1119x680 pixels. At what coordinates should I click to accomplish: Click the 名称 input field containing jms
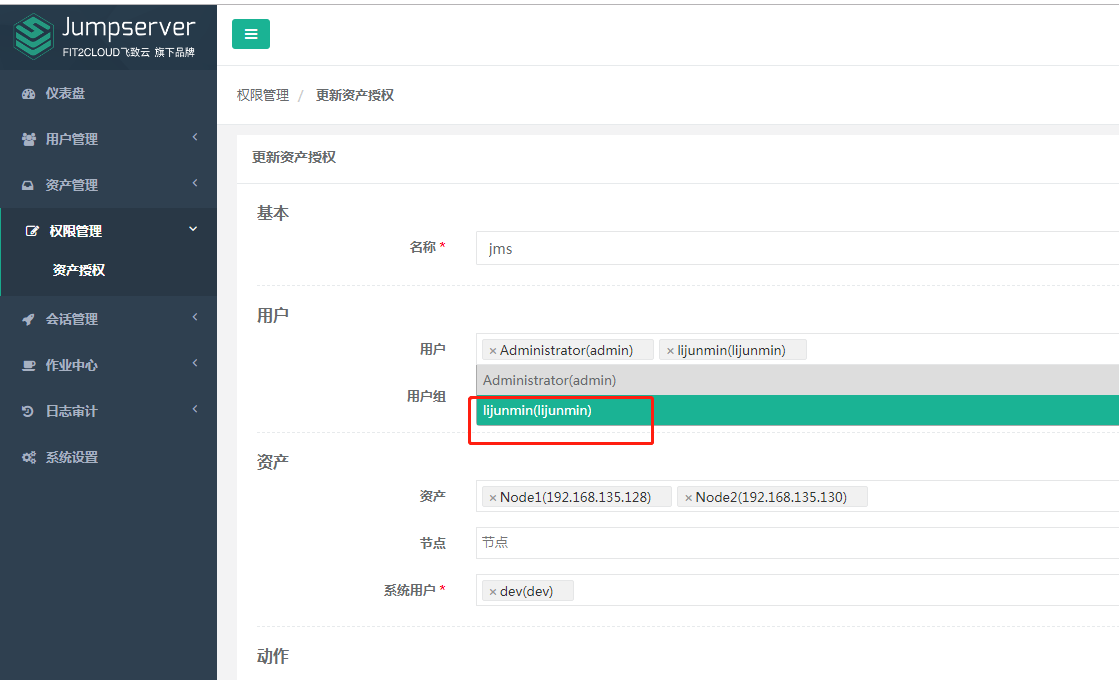[x=797, y=248]
